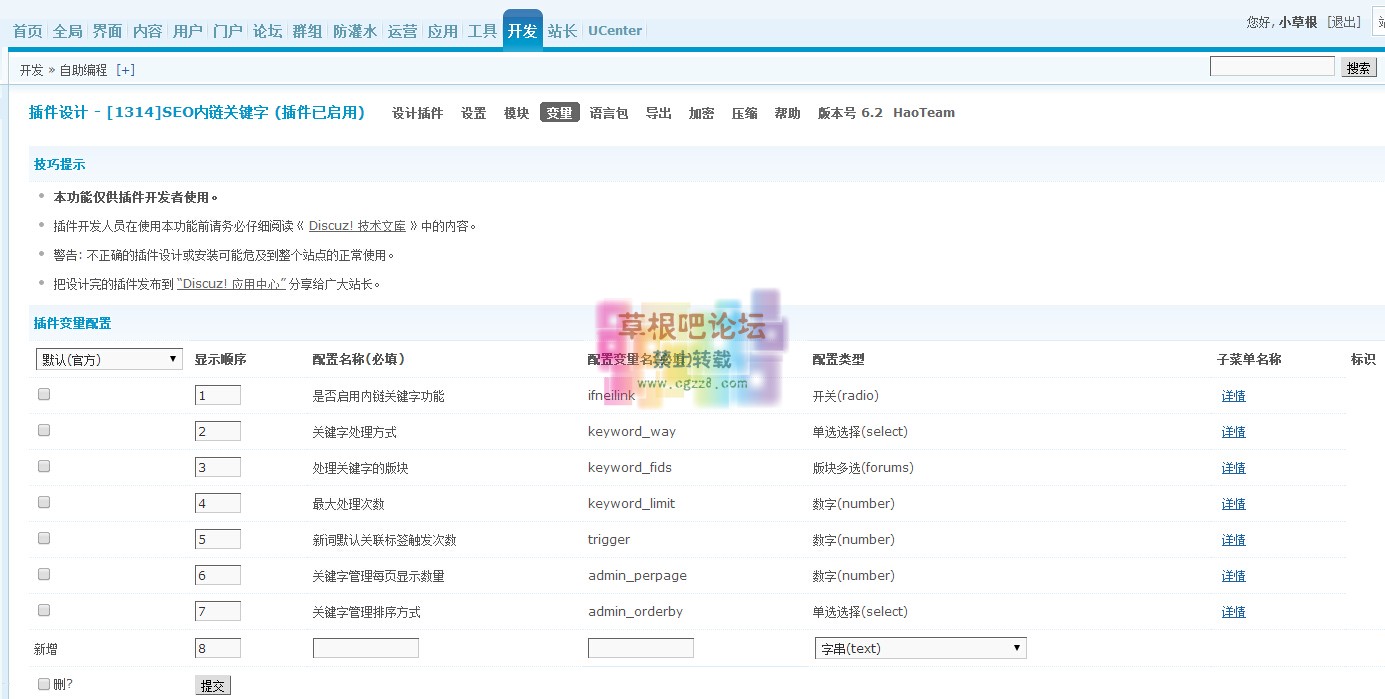The width and height of the screenshot is (1385, 699).
Task: Click 详情 for the trigger variable
Action: (1233, 539)
